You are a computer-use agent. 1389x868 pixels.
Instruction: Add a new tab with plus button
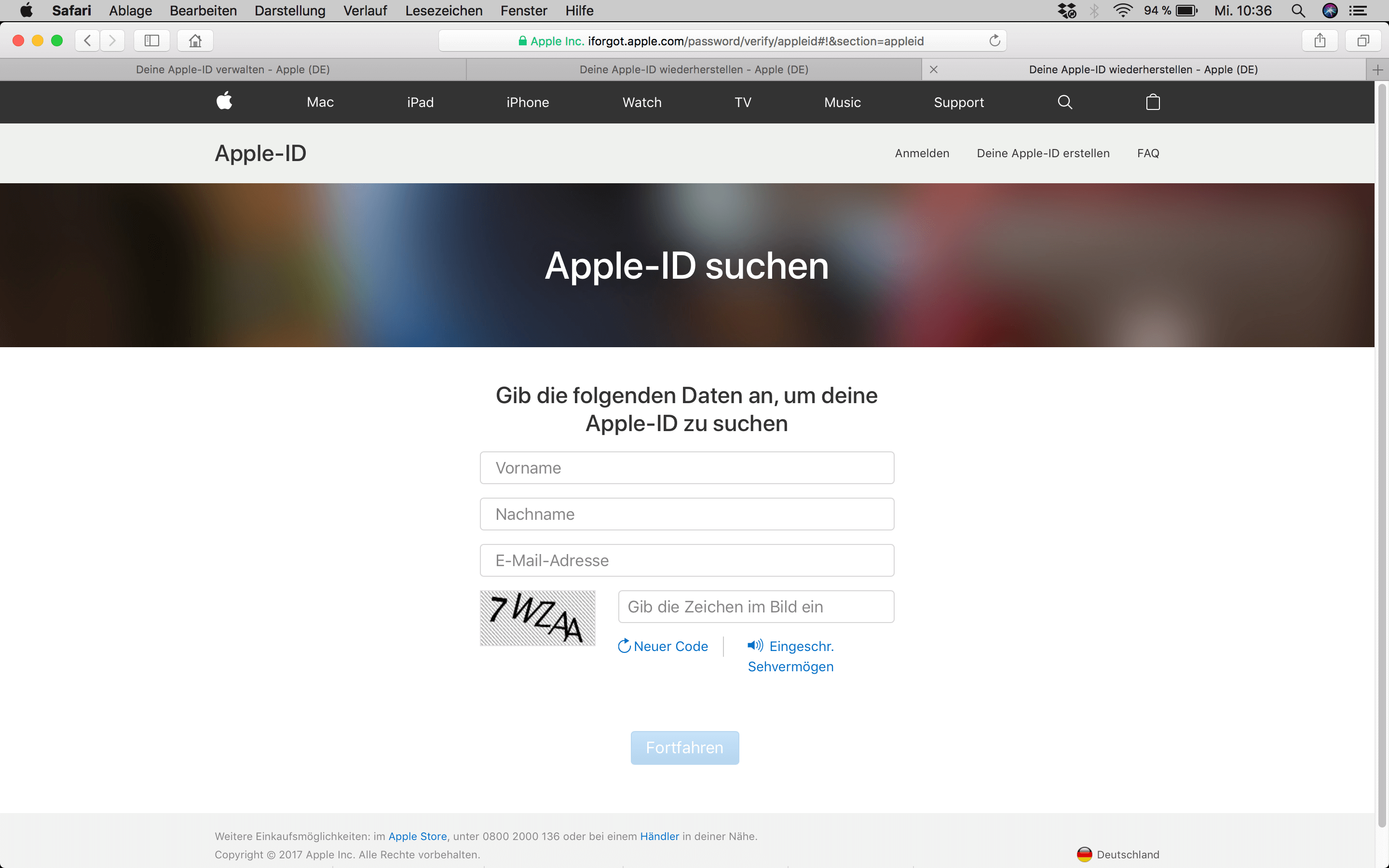tap(1377, 69)
